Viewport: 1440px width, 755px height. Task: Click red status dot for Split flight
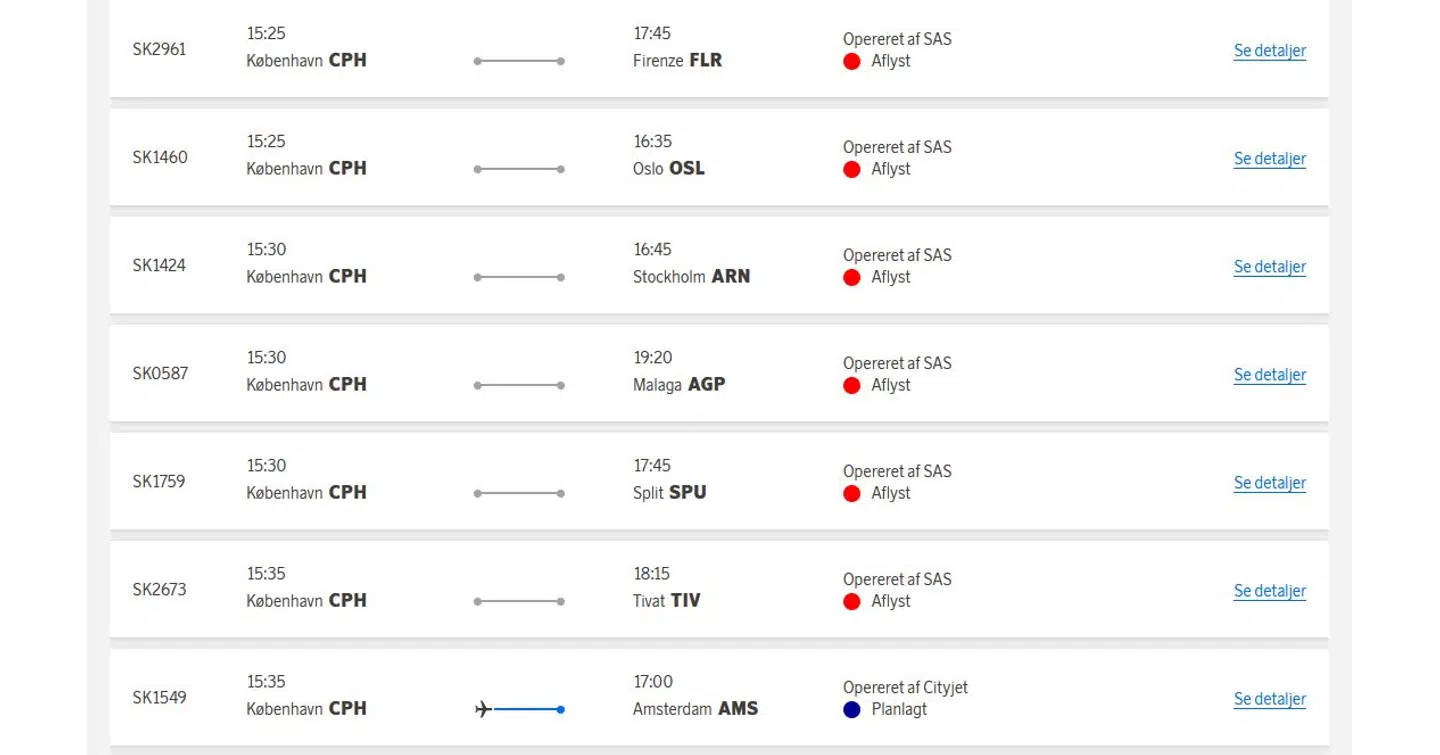852,493
